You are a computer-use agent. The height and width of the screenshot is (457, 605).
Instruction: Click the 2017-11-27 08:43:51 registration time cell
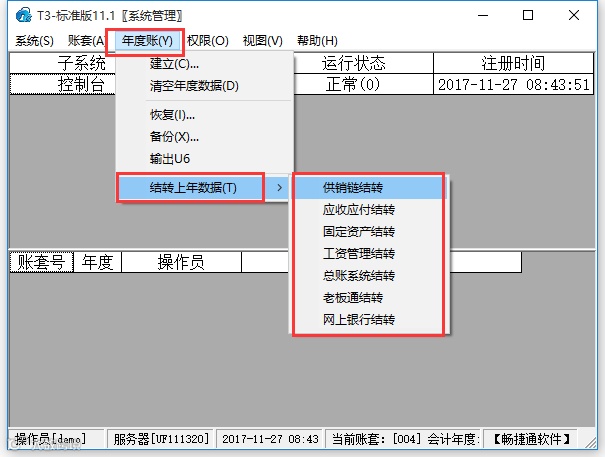(x=513, y=84)
